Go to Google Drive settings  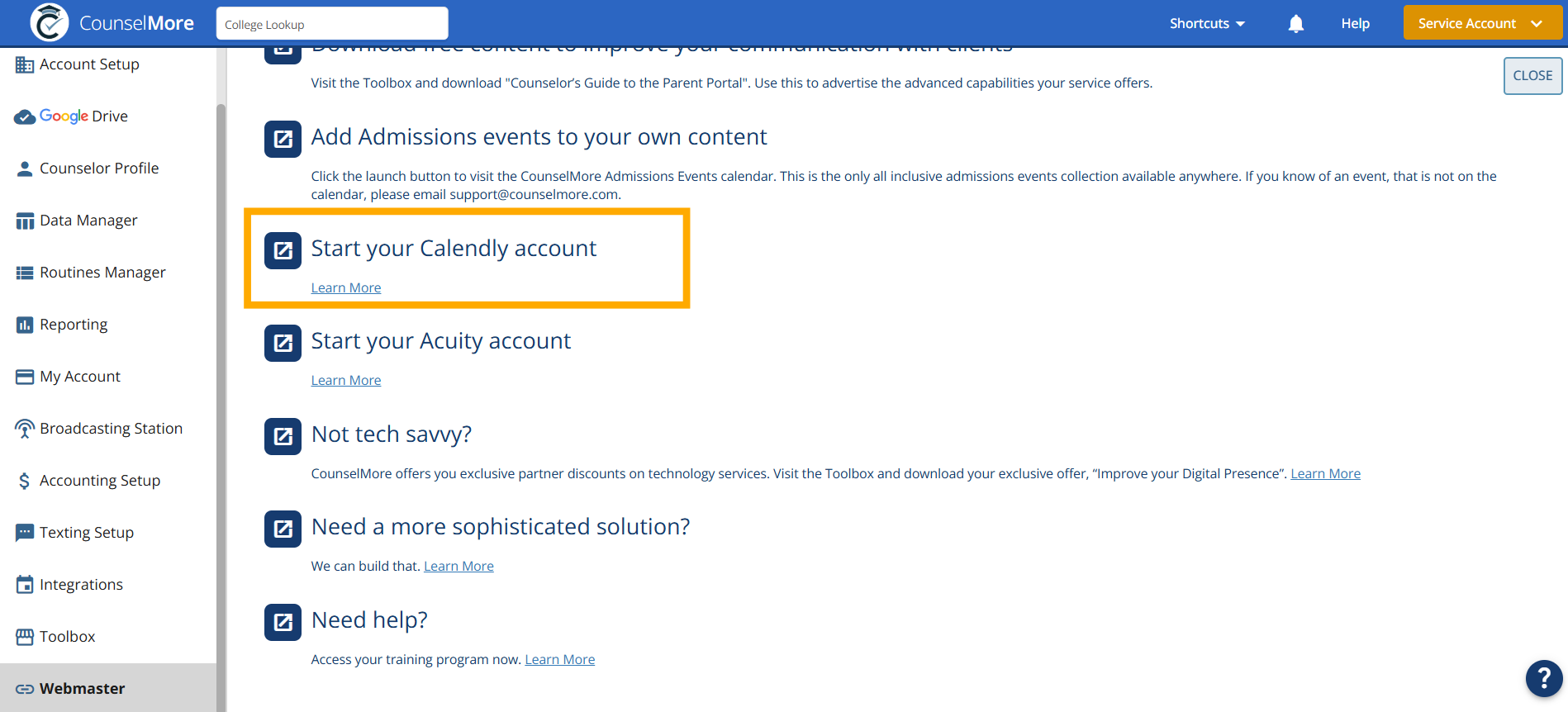(83, 116)
